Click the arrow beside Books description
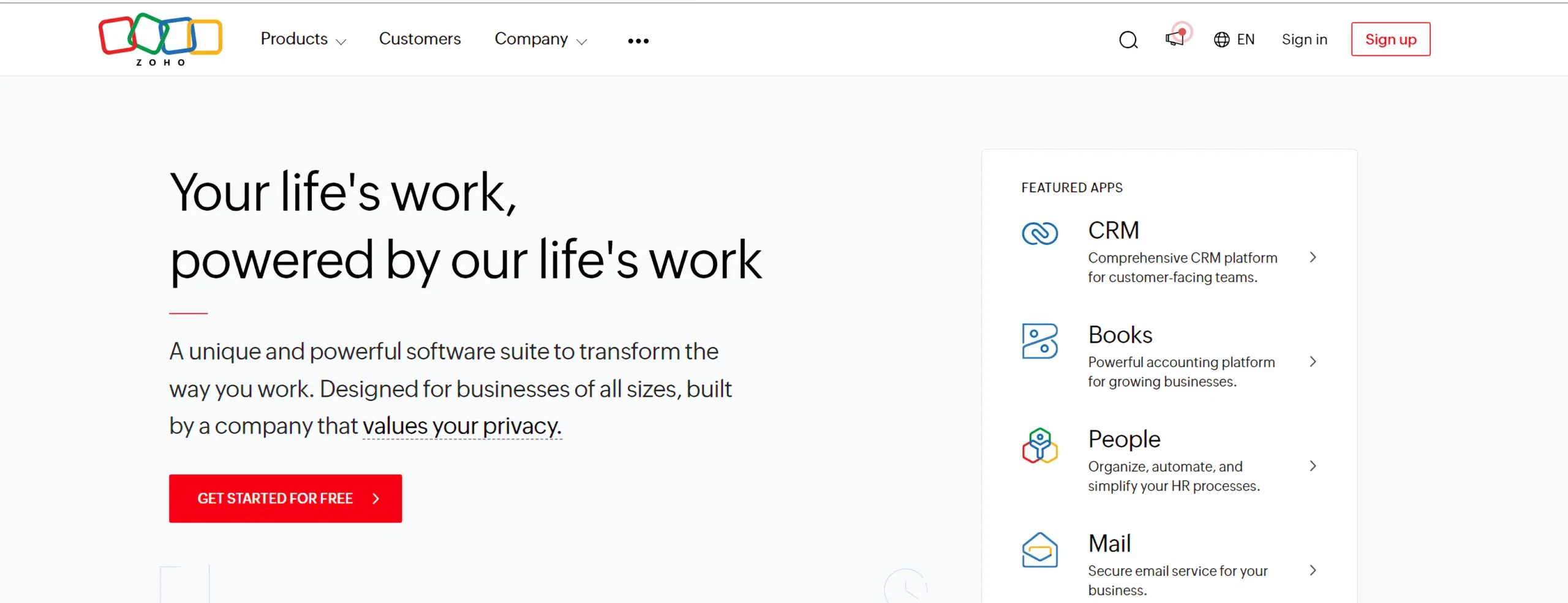Screen dimensions: 1568x603 (x=1313, y=362)
